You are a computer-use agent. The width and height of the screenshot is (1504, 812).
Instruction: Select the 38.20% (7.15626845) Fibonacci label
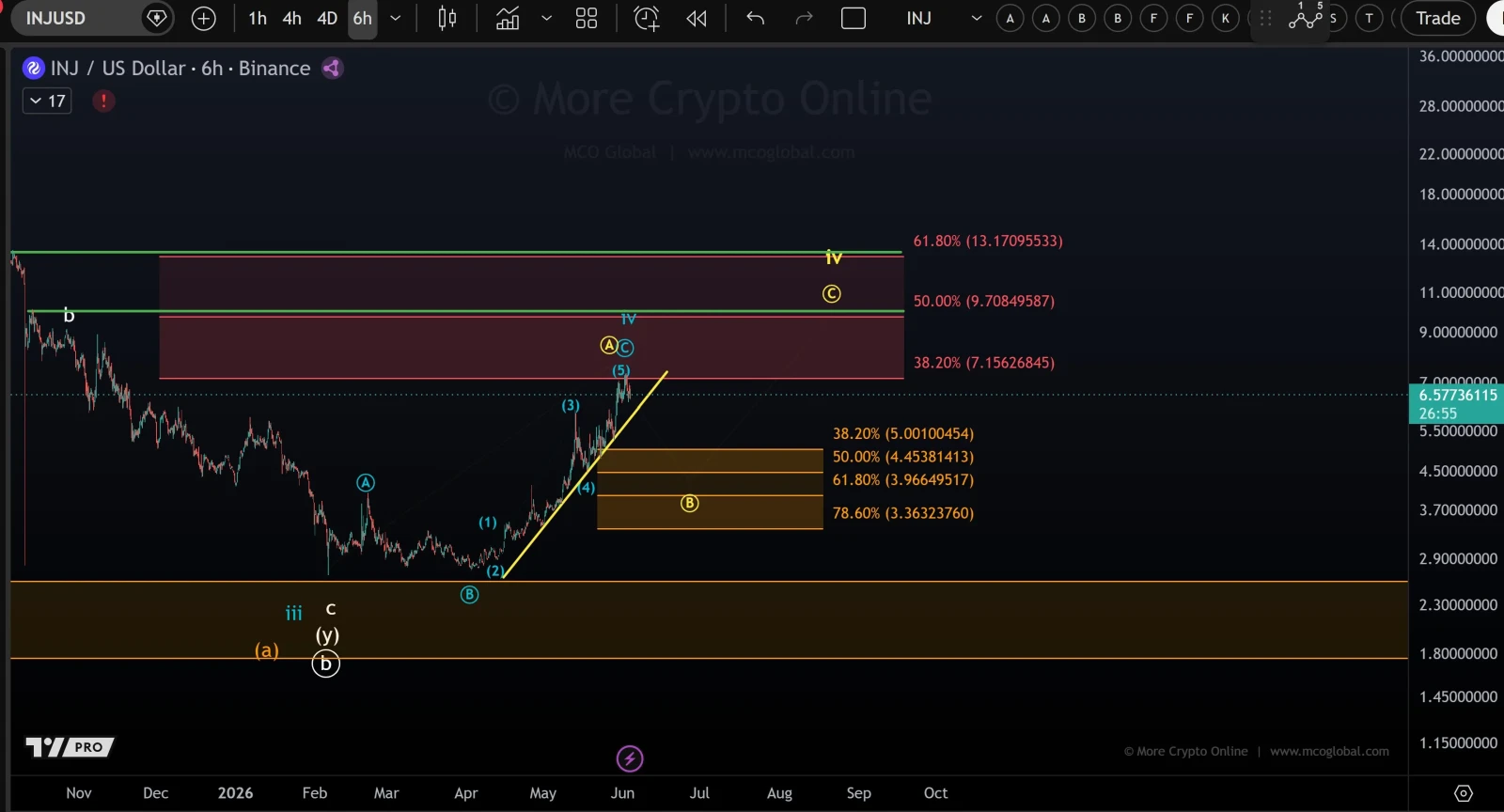pos(984,362)
